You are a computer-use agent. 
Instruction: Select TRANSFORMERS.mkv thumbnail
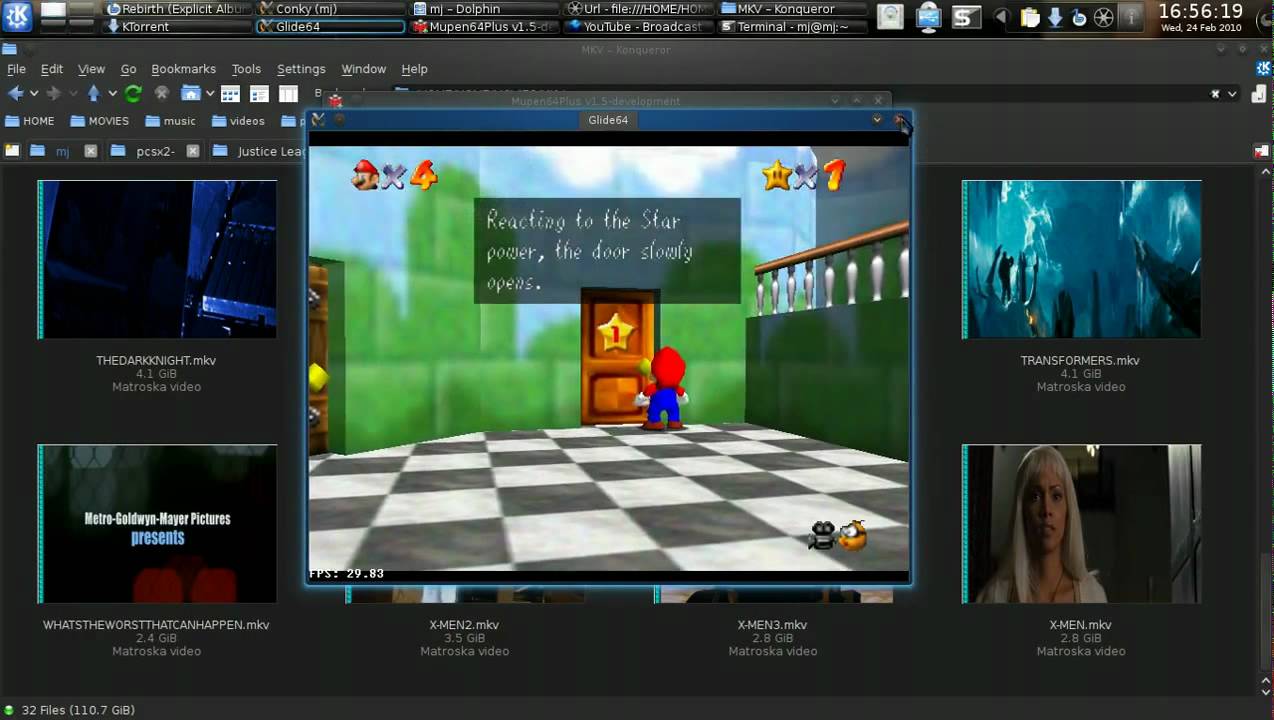[x=1081, y=259]
